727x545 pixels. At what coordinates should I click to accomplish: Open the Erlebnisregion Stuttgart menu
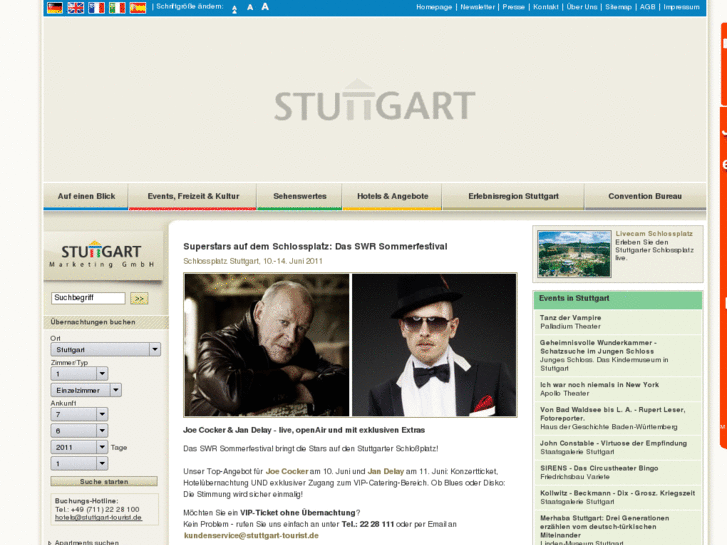513,196
